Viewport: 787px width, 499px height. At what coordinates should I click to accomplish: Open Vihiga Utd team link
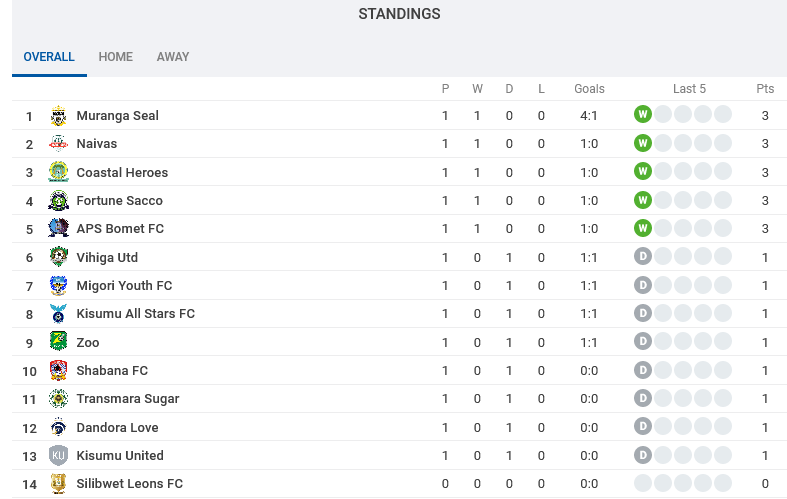pyautogui.click(x=107, y=258)
